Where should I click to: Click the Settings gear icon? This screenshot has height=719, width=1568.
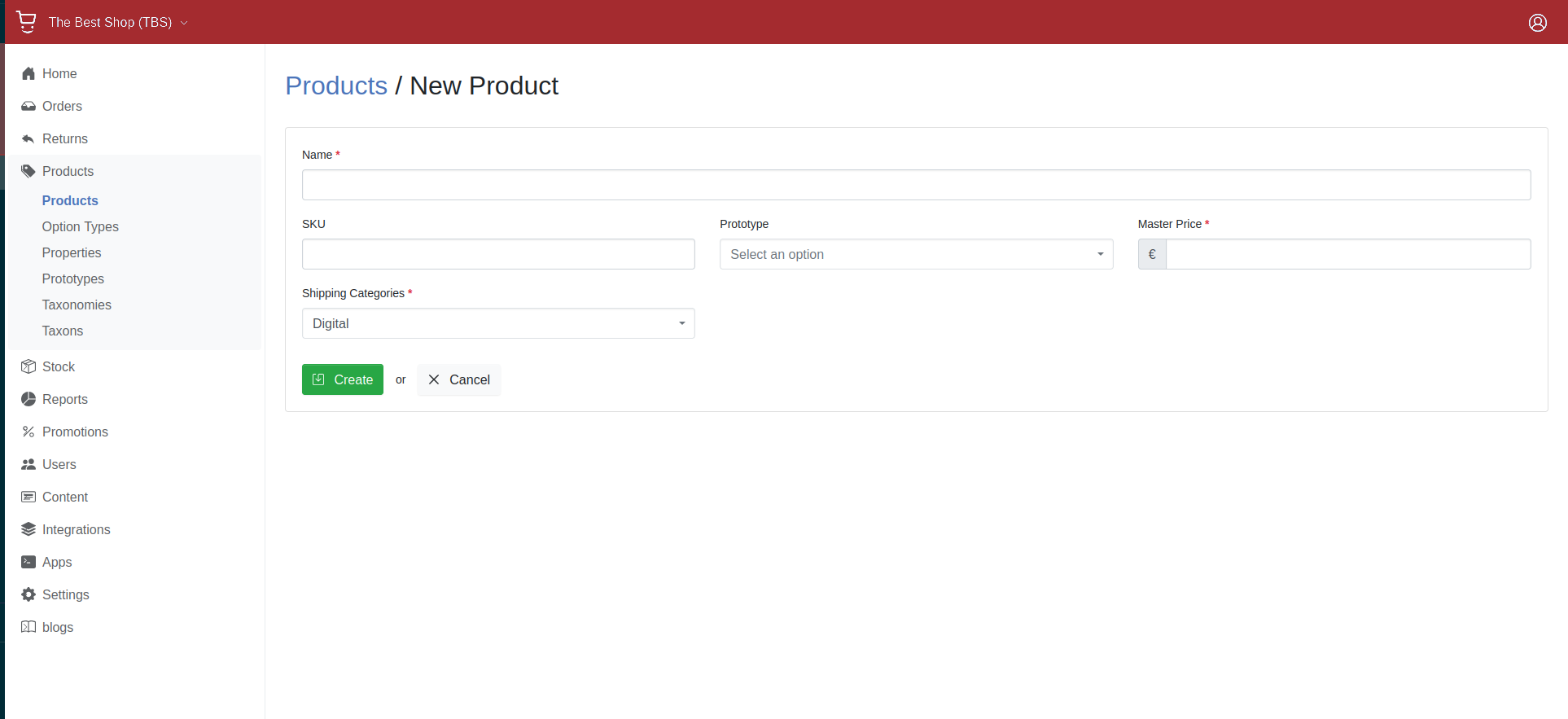[28, 595]
